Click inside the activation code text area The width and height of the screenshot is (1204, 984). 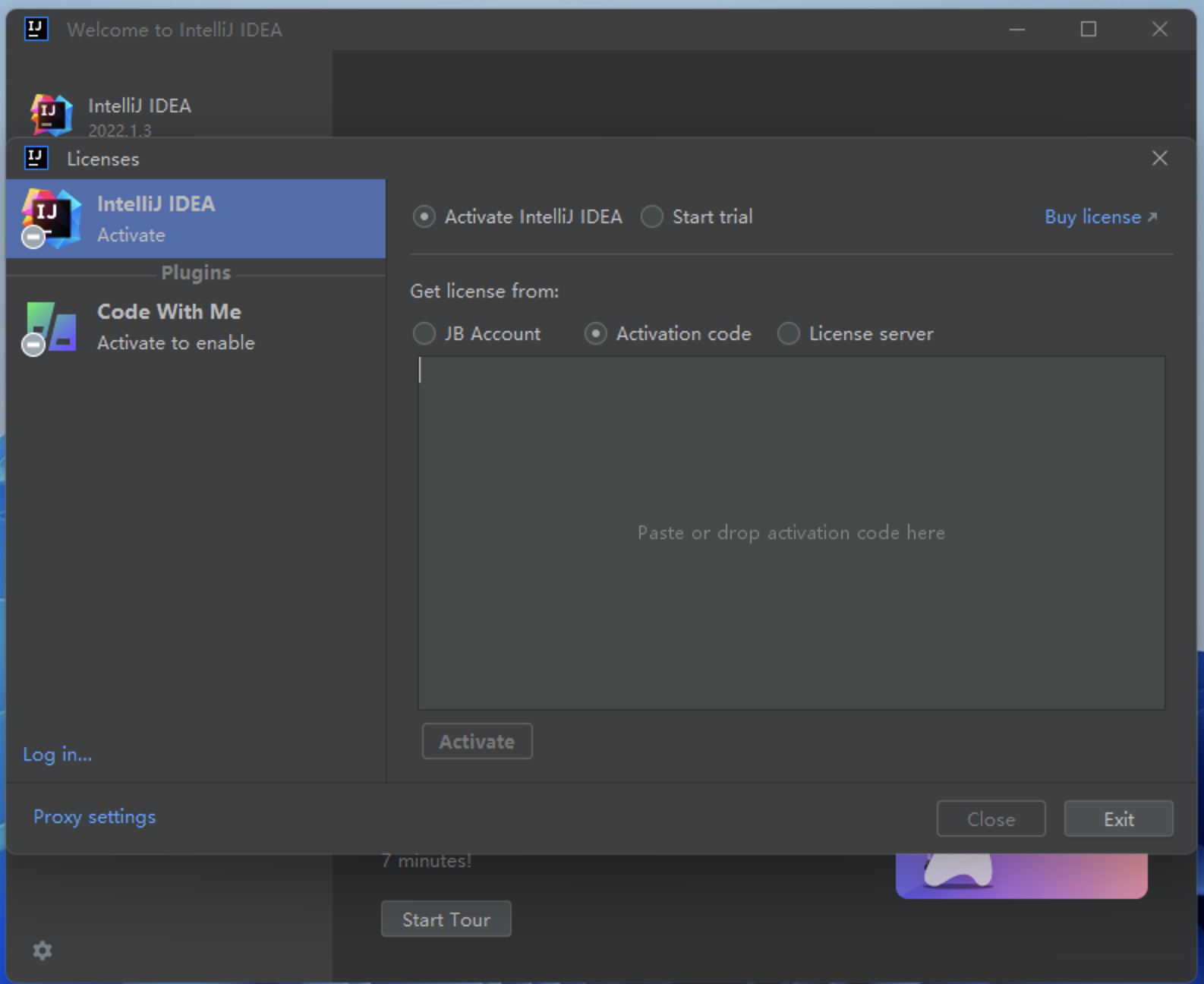[x=791, y=533]
